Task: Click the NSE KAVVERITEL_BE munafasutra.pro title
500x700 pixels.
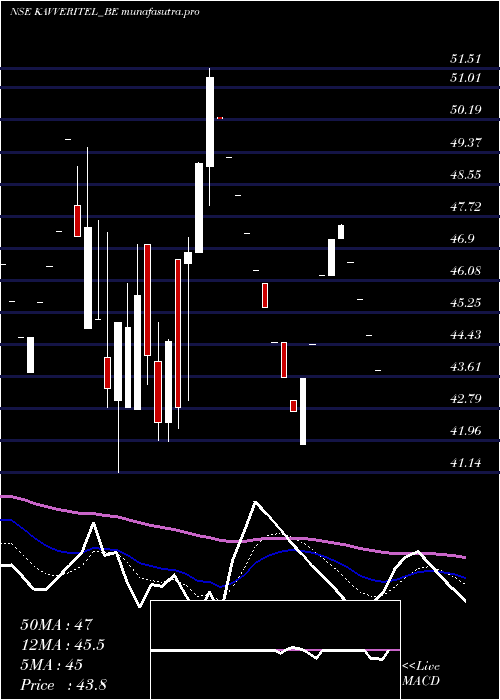Action: 104,12
